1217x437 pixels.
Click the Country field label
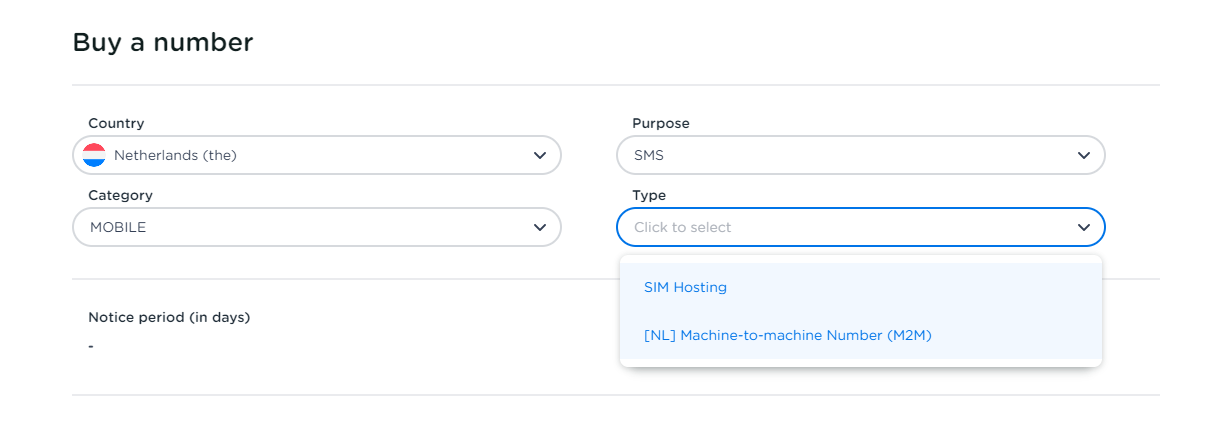click(116, 123)
